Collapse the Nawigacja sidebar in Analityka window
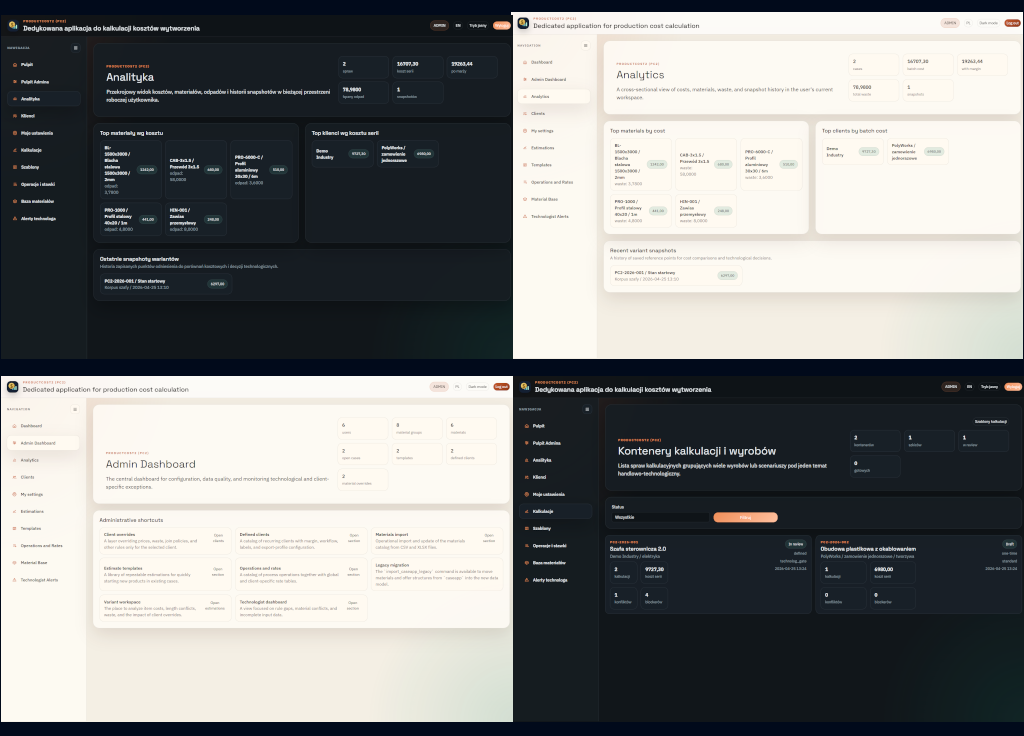 (x=76, y=48)
